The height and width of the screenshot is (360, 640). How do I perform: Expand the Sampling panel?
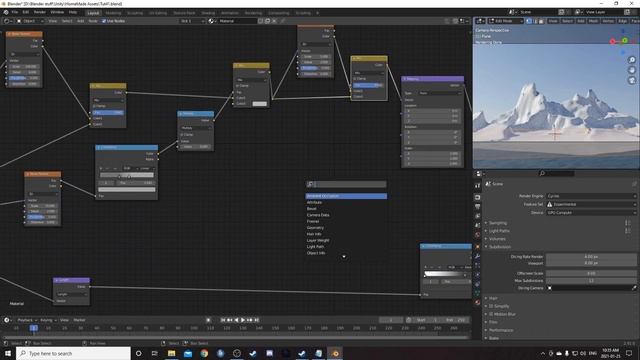(x=498, y=223)
